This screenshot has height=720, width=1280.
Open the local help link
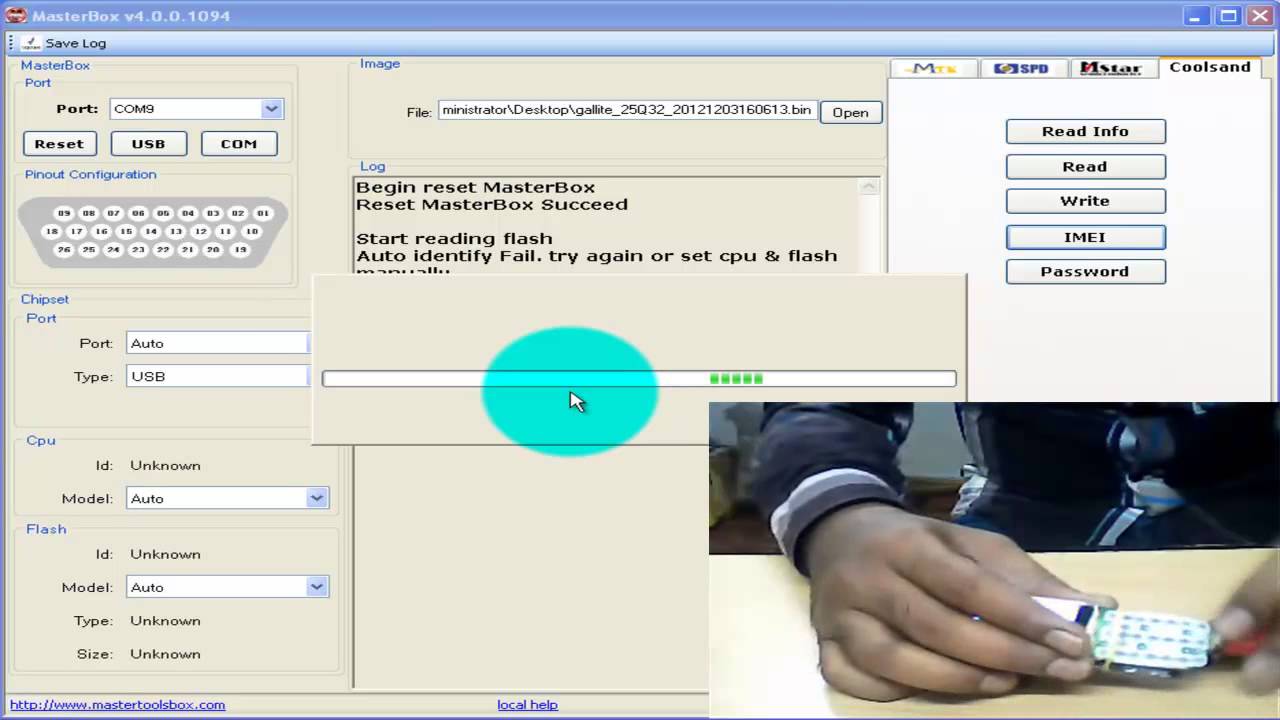527,705
